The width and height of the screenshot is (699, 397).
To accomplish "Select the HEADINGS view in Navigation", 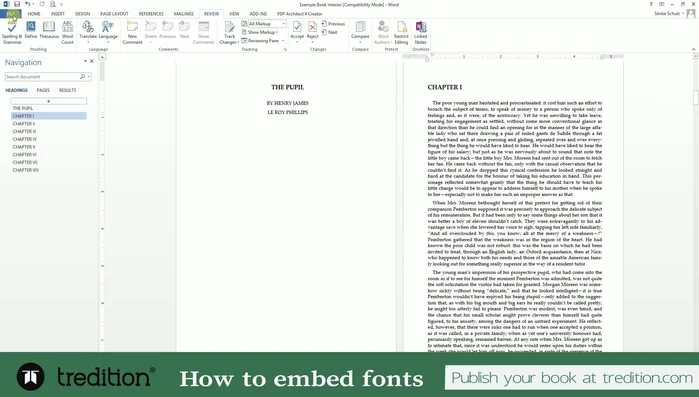I will pos(16,90).
